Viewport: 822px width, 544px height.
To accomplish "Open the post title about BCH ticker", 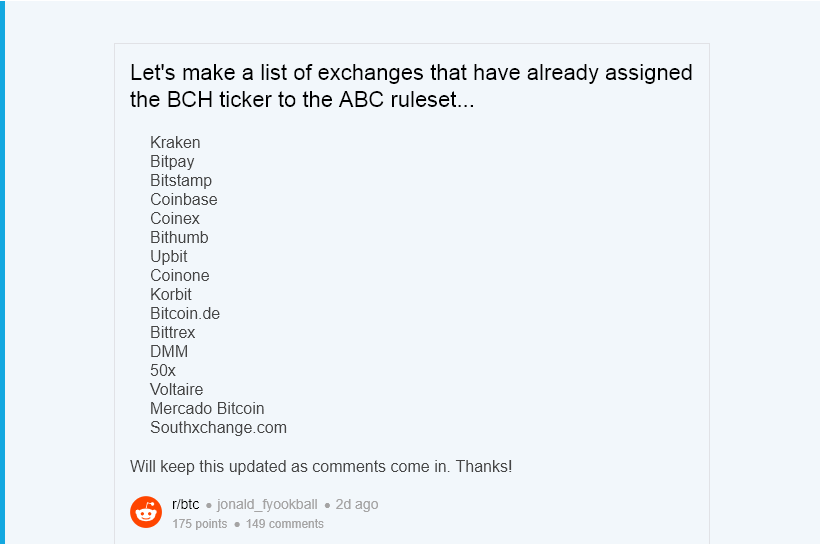I will point(411,86).
